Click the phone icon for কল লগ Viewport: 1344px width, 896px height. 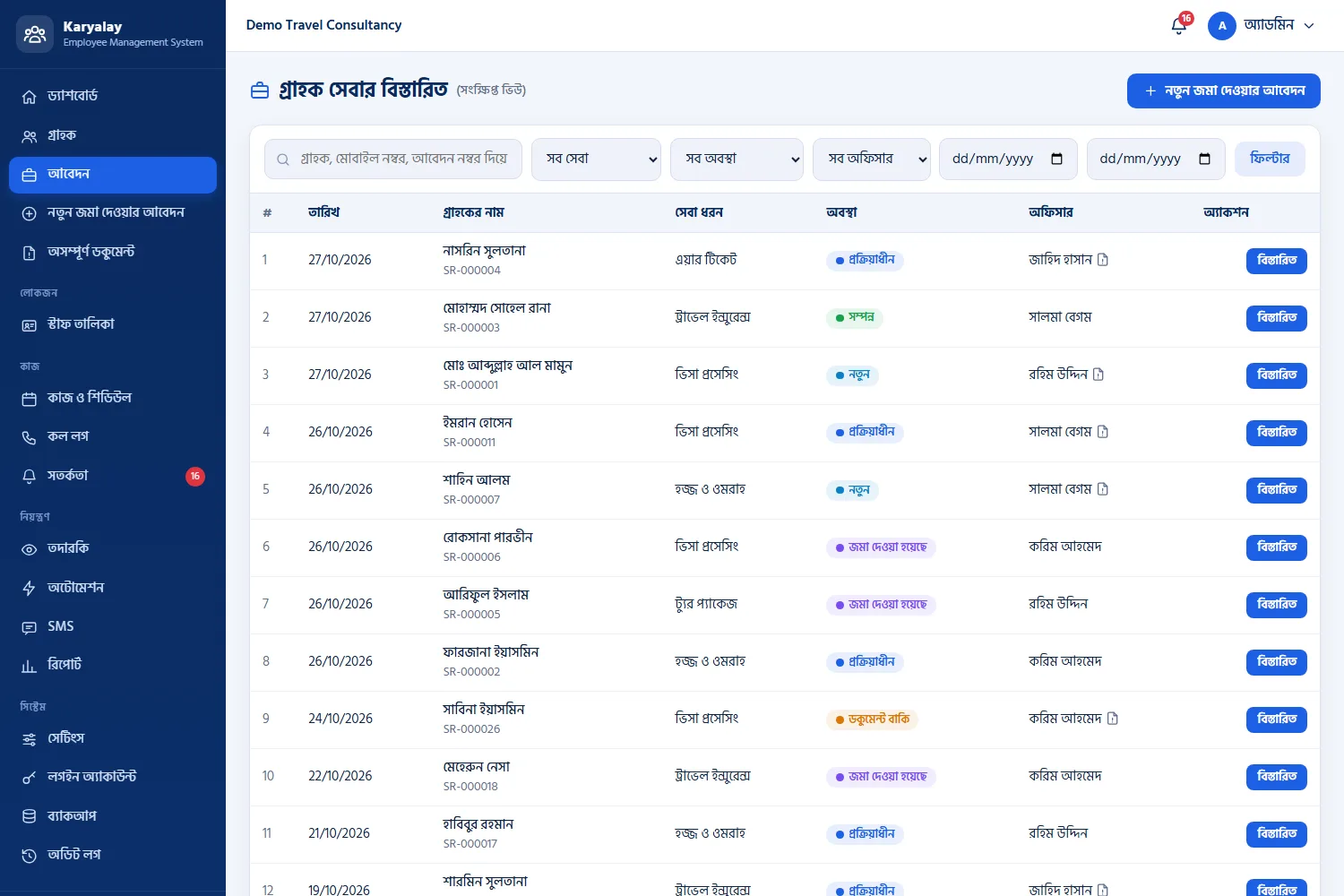[x=30, y=437]
